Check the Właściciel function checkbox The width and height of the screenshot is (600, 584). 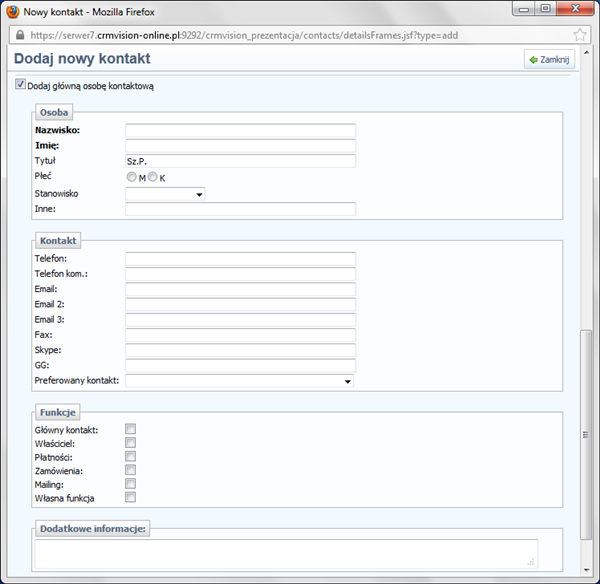[130, 443]
